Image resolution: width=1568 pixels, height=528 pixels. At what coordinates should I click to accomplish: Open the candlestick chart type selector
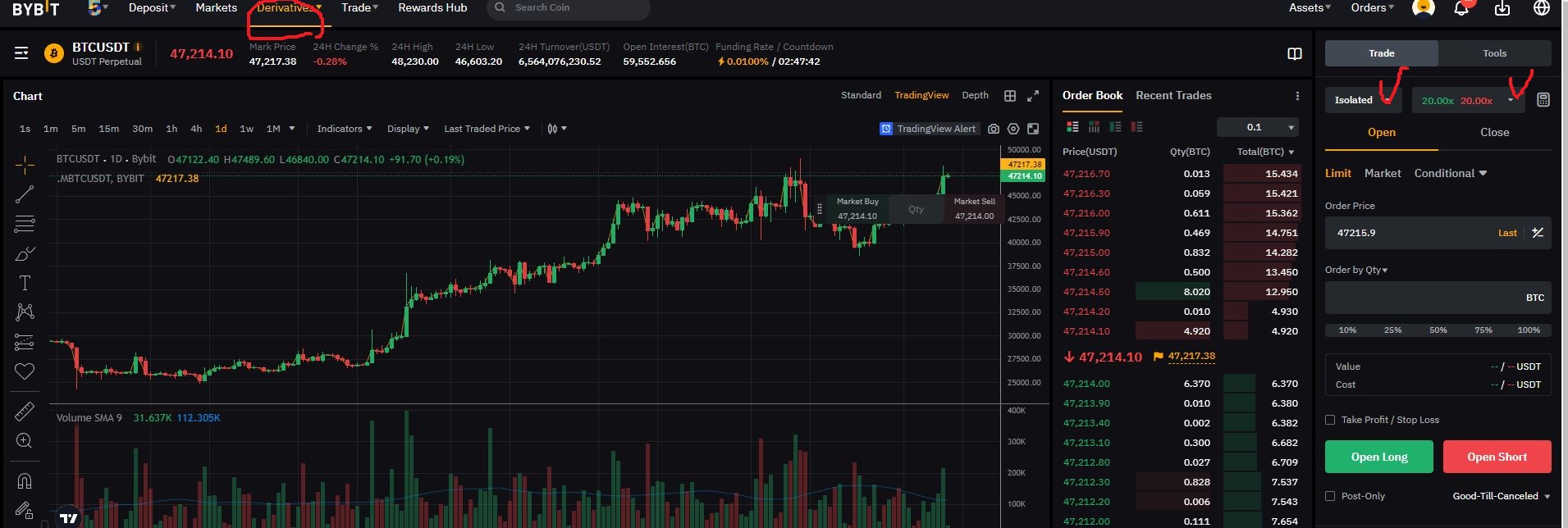click(x=557, y=129)
